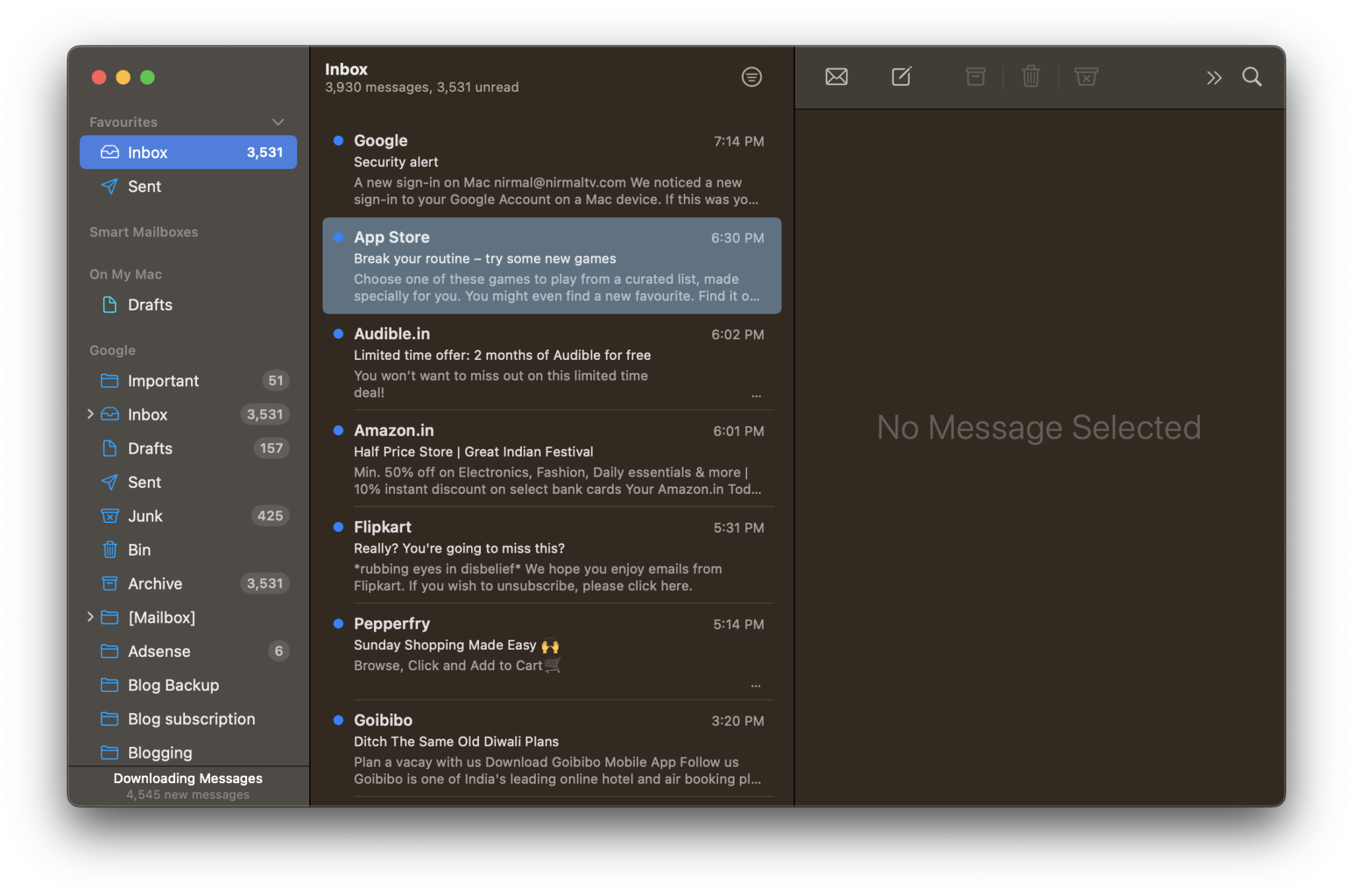1353x896 pixels.
Task: Open the Adsense folder
Action: pyautogui.click(x=188, y=651)
